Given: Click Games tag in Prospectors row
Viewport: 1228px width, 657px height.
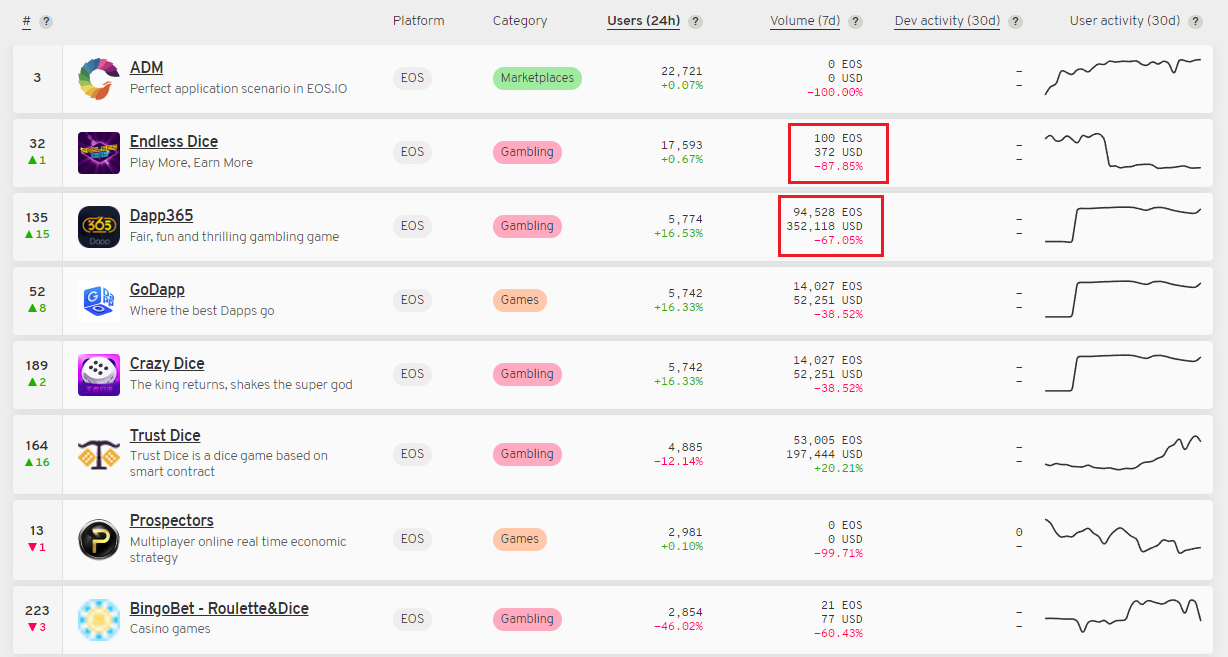Looking at the screenshot, I should coord(520,539).
